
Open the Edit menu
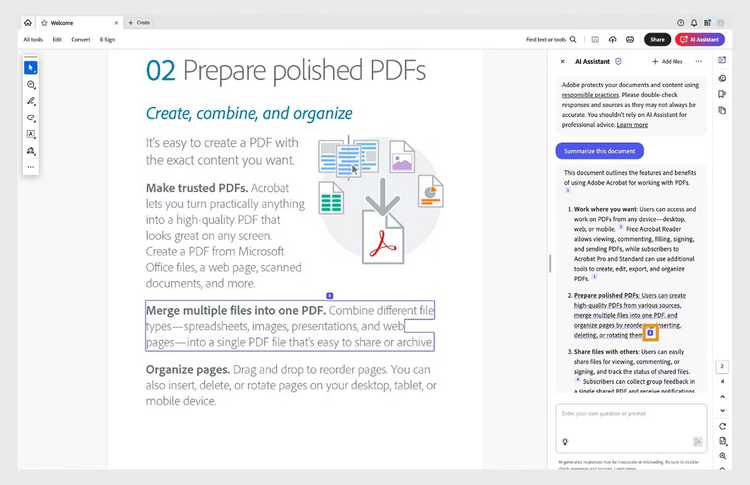tap(57, 40)
